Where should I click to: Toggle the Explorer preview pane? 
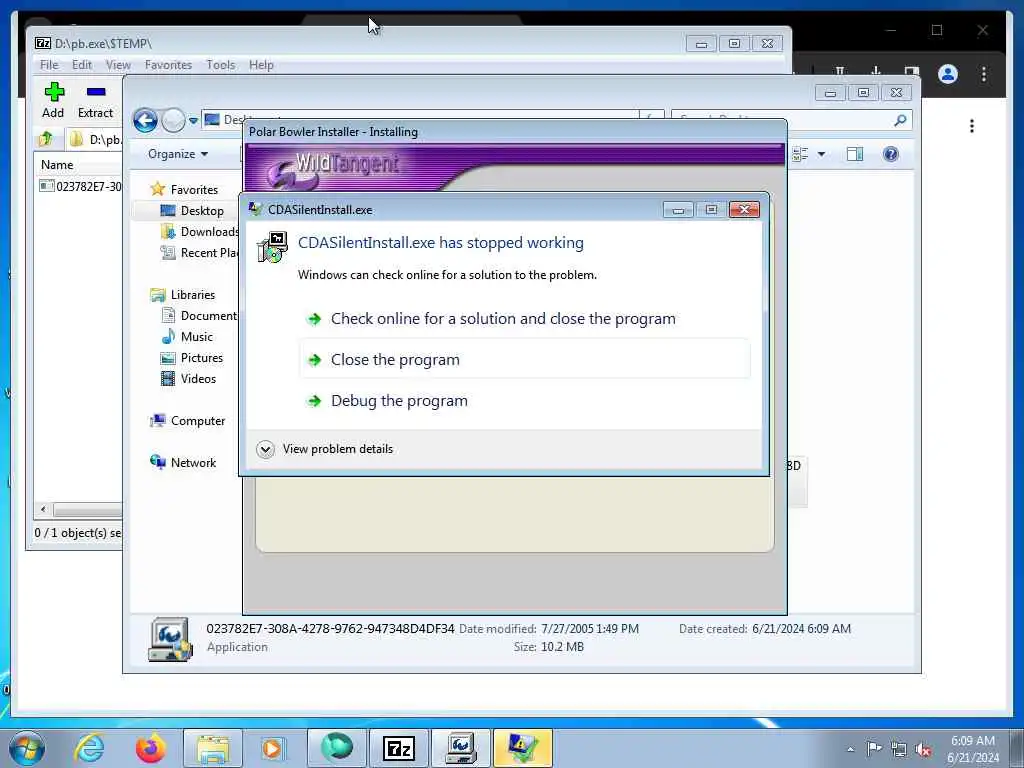coord(855,154)
